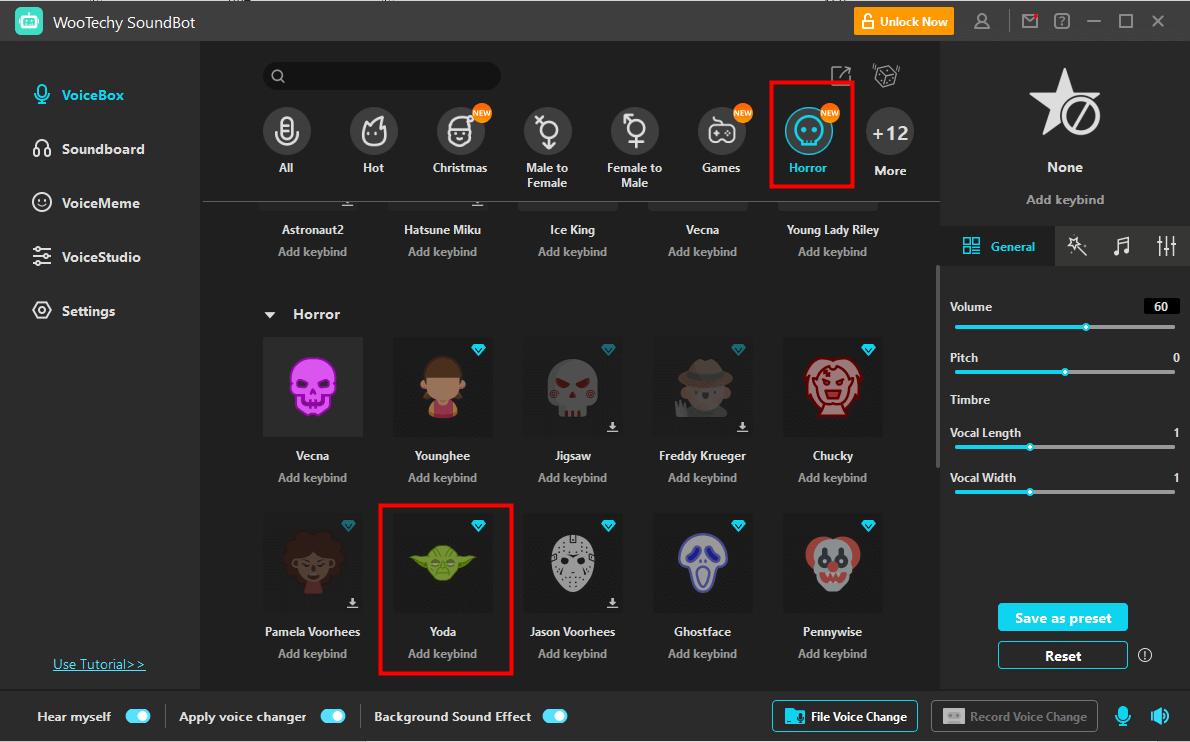The height and width of the screenshot is (742, 1190).
Task: Select the Female to Male category
Action: pos(634,132)
